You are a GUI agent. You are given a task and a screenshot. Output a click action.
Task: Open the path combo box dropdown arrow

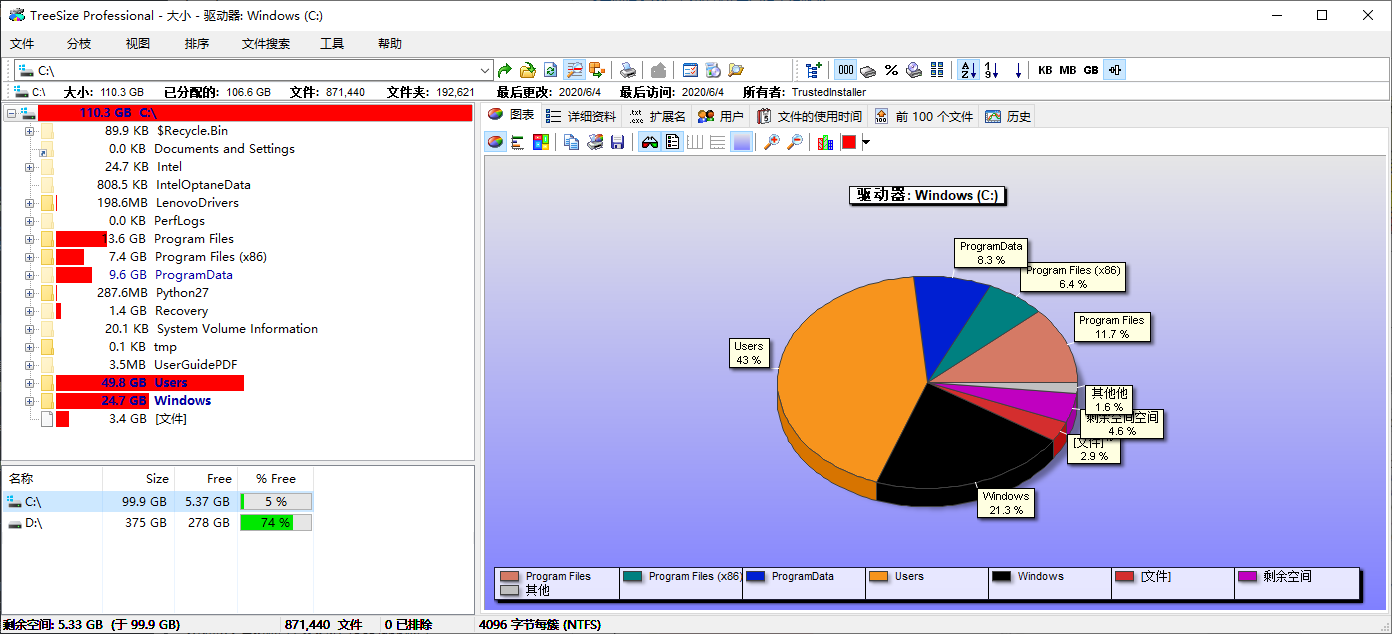tap(485, 71)
